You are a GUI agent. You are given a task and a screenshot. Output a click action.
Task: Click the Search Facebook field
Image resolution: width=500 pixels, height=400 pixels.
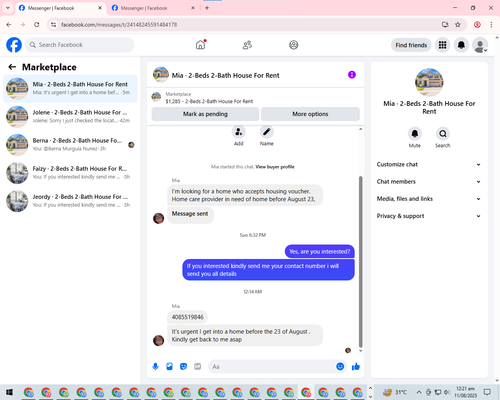pyautogui.click(x=80, y=45)
